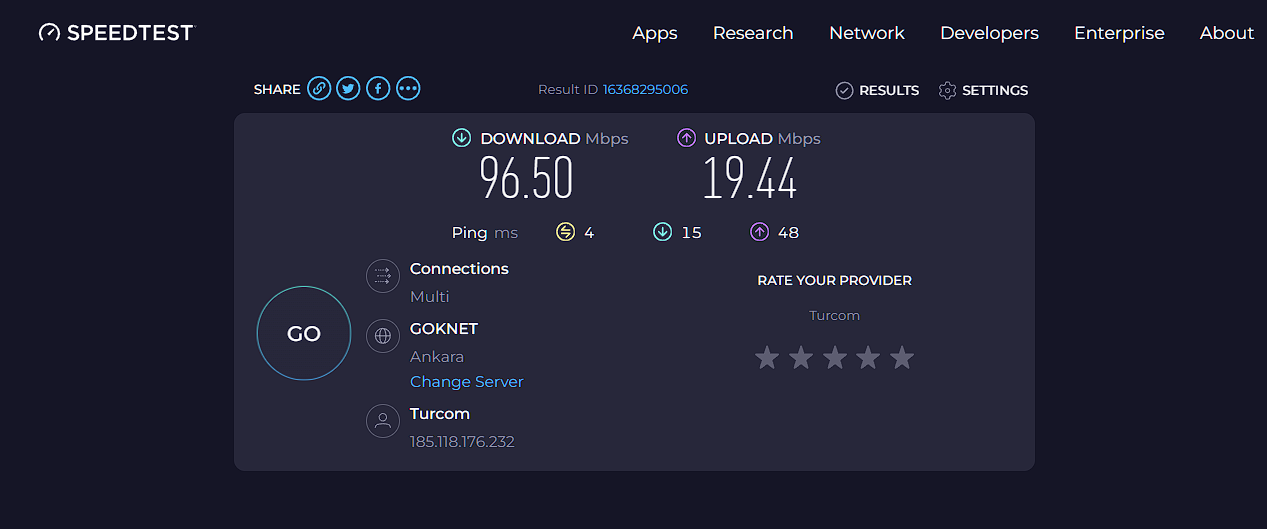Click the Speedtest logo
This screenshot has height=529, width=1267.
116,33
